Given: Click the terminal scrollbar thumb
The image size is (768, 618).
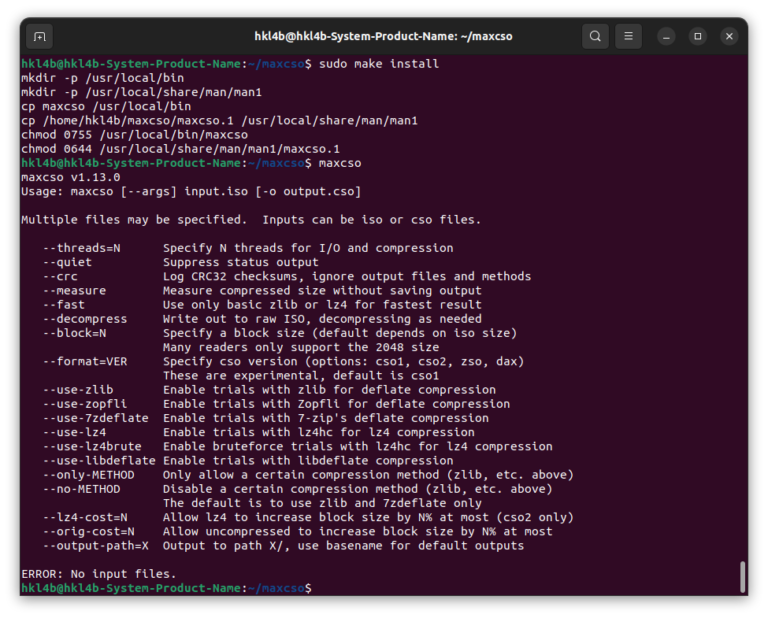Looking at the screenshot, I should tap(742, 577).
